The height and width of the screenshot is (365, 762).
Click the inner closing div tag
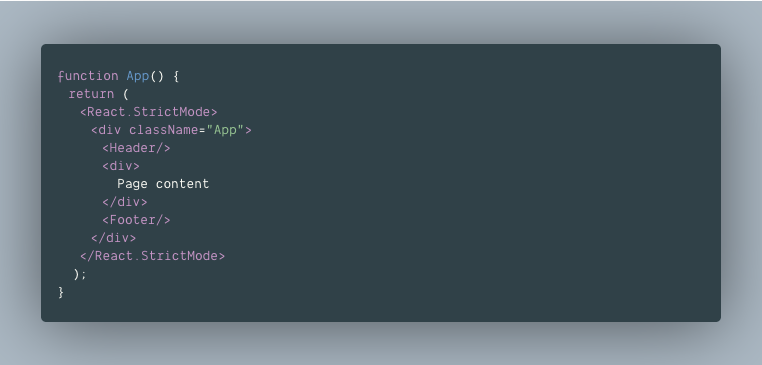pyautogui.click(x=125, y=202)
